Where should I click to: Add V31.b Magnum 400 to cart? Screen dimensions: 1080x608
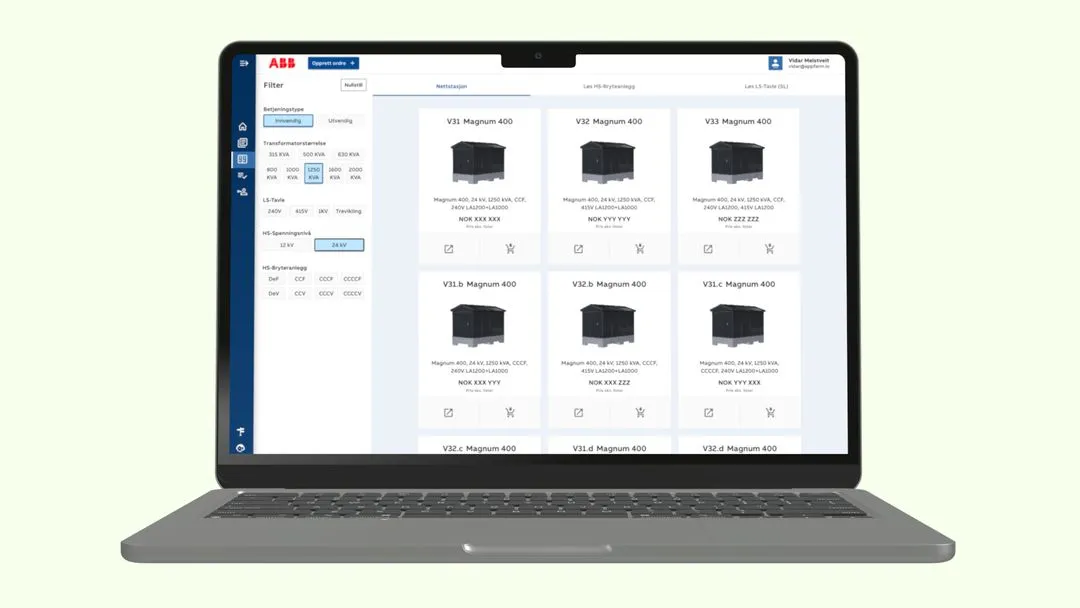[x=510, y=413]
